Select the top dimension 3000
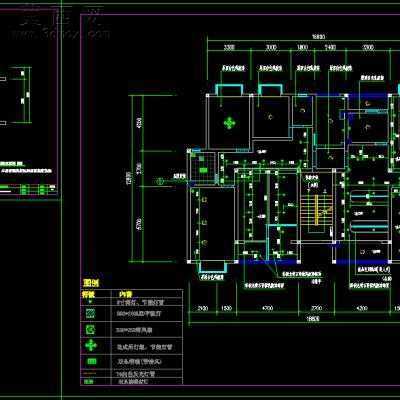 pos(271,48)
